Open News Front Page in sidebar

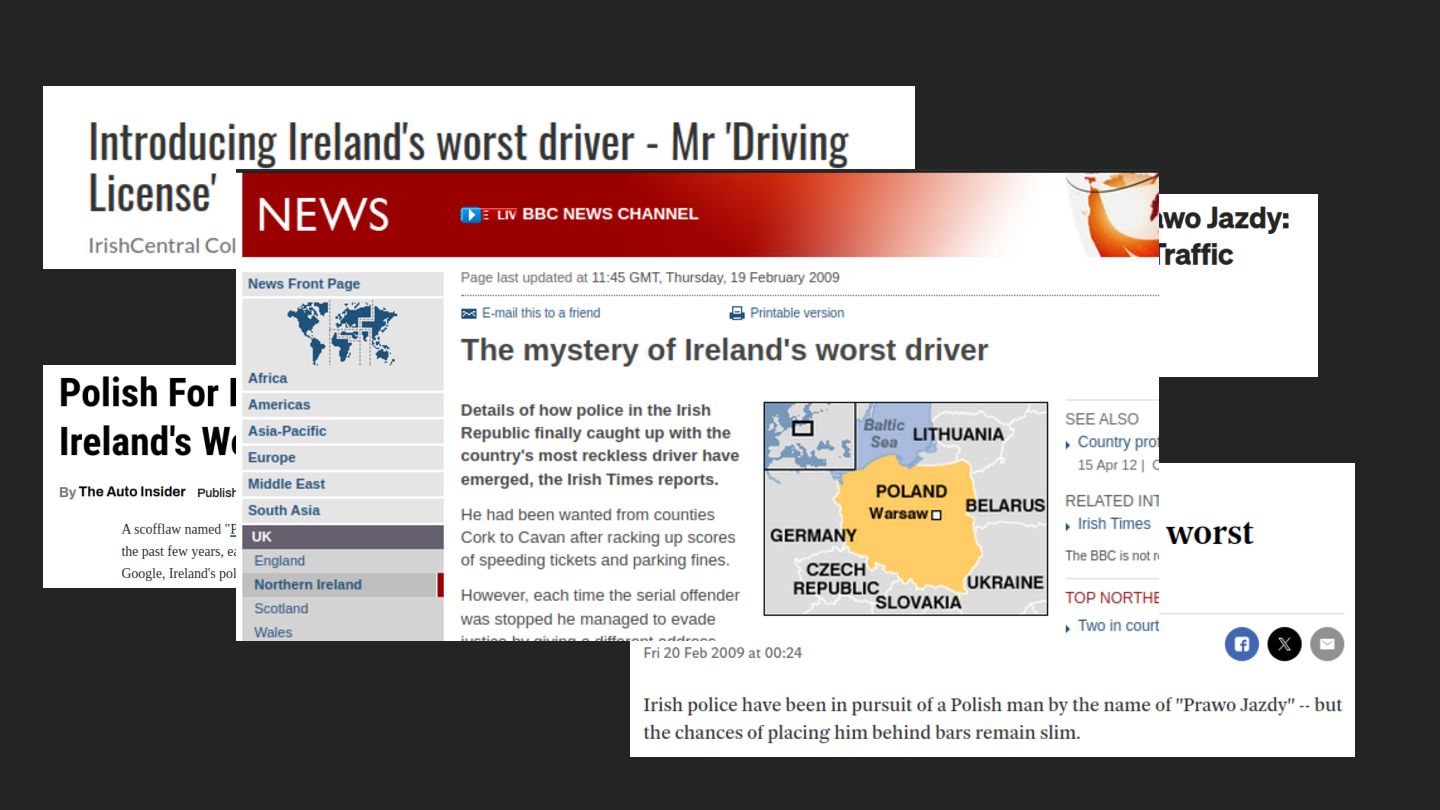pyautogui.click(x=343, y=284)
